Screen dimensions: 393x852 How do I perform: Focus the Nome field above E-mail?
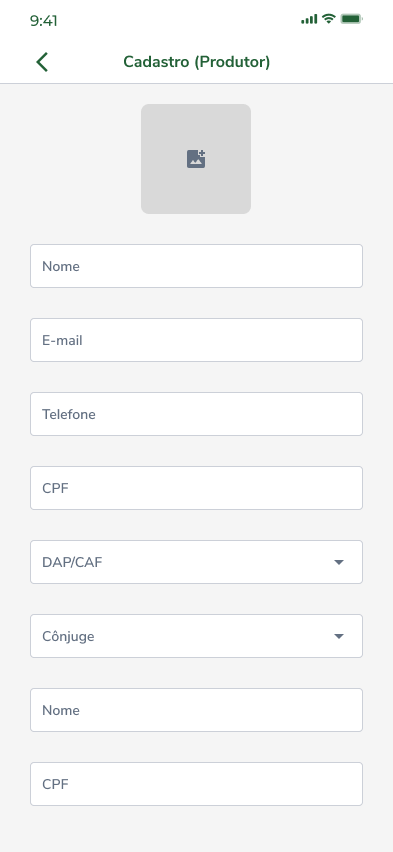coord(196,266)
